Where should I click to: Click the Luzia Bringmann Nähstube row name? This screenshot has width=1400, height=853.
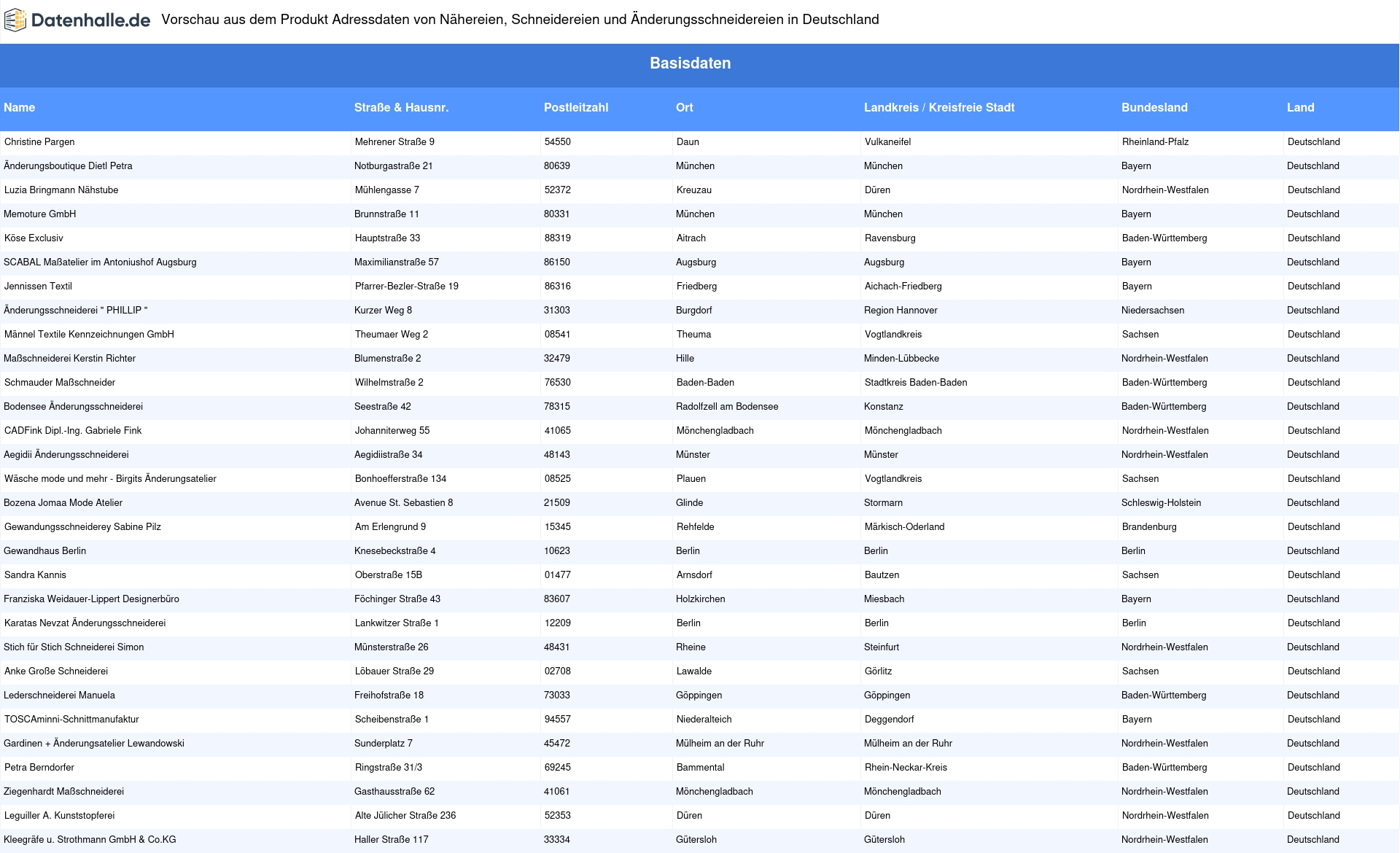click(x=61, y=190)
